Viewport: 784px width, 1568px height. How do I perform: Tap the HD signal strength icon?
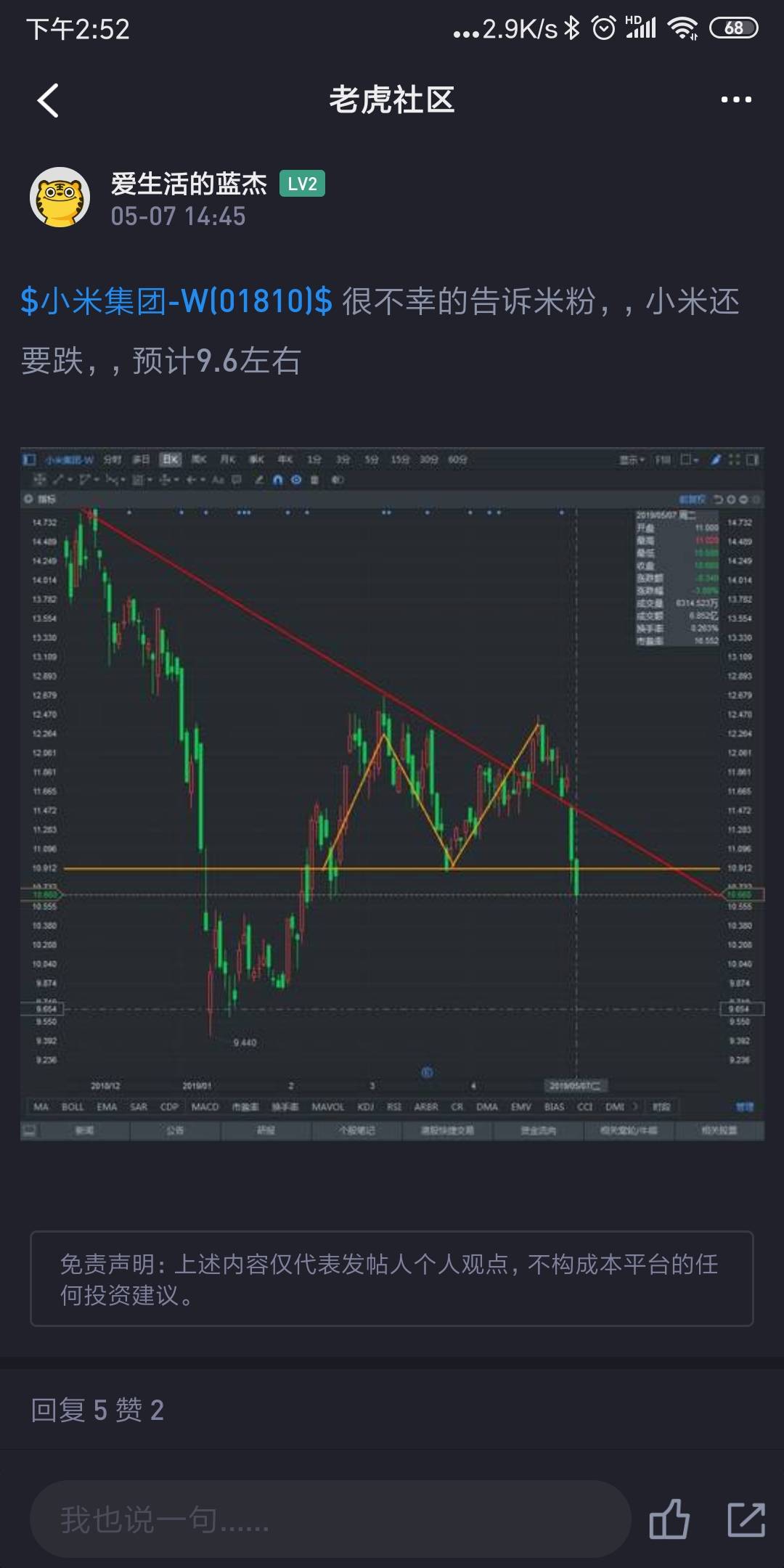[x=641, y=28]
